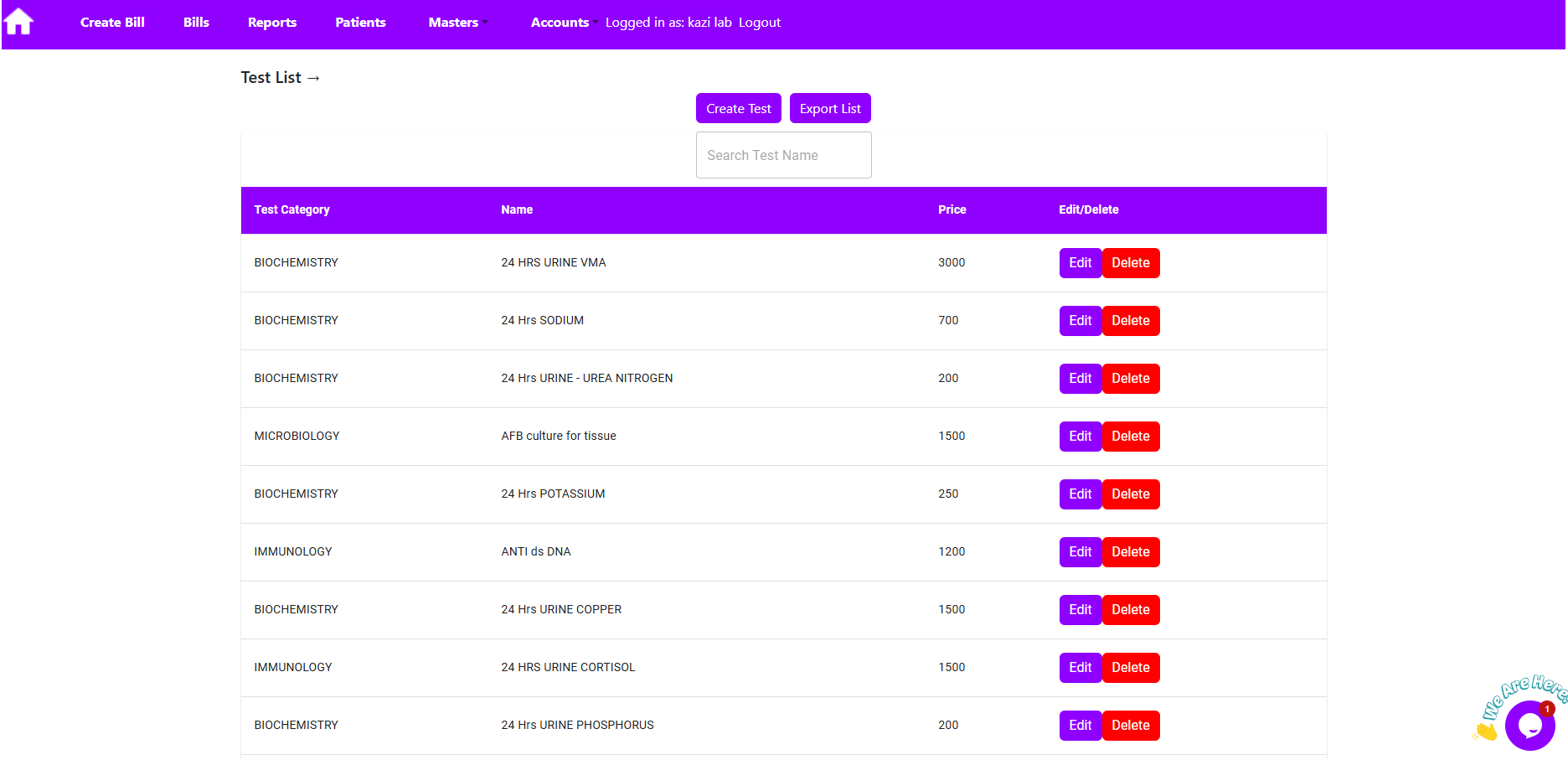1568x760 pixels.
Task: Delete the 24 Hrs SODIUM test
Action: click(x=1130, y=321)
